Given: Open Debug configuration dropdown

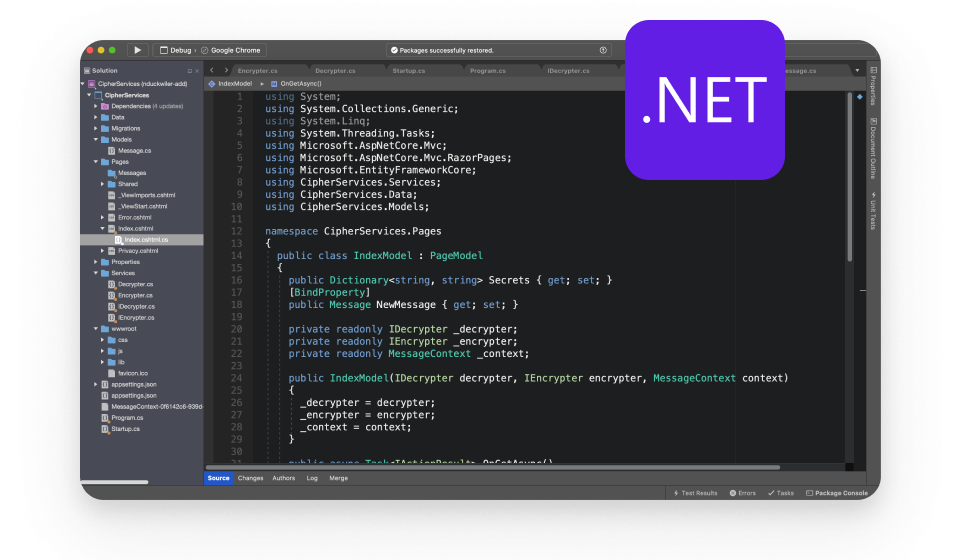Looking at the screenshot, I should 177,50.
